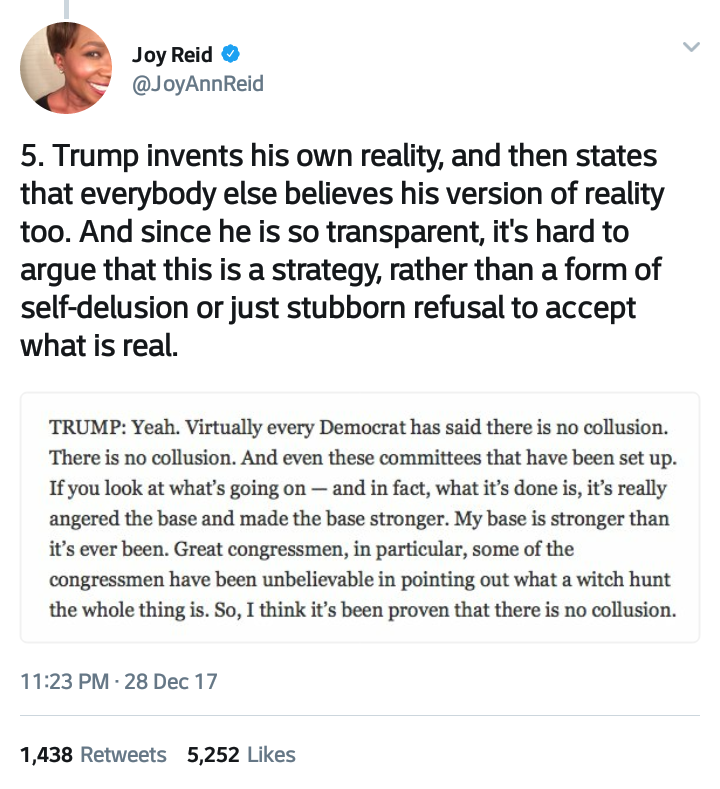Click the thread connector line above avatar
The width and height of the screenshot is (720, 789).
tap(67, 8)
